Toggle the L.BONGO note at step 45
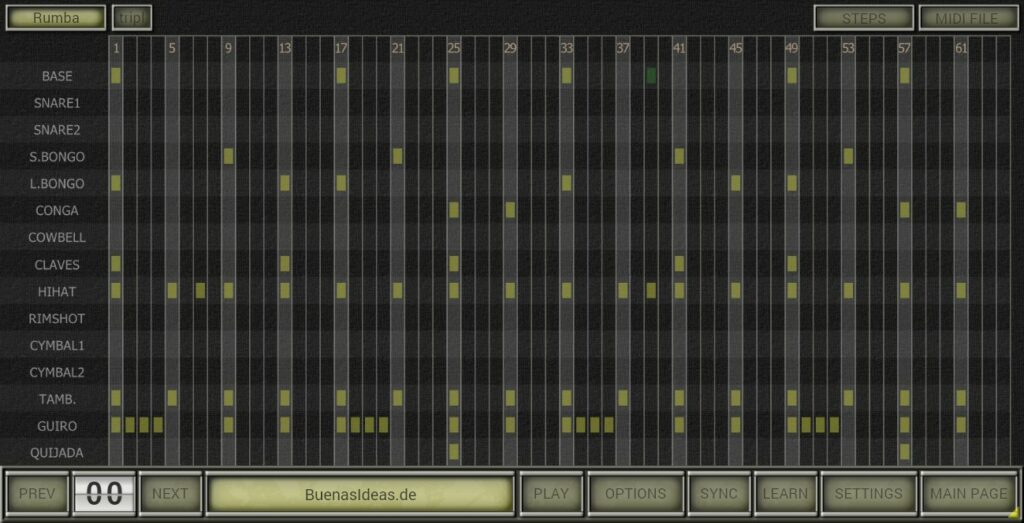Image resolution: width=1024 pixels, height=523 pixels. (735, 183)
